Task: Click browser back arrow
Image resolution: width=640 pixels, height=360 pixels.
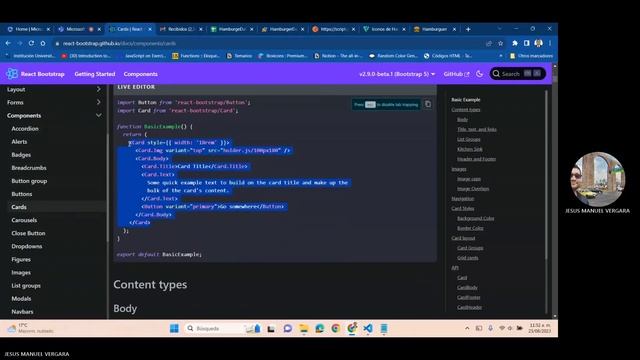Action: click(x=8, y=43)
